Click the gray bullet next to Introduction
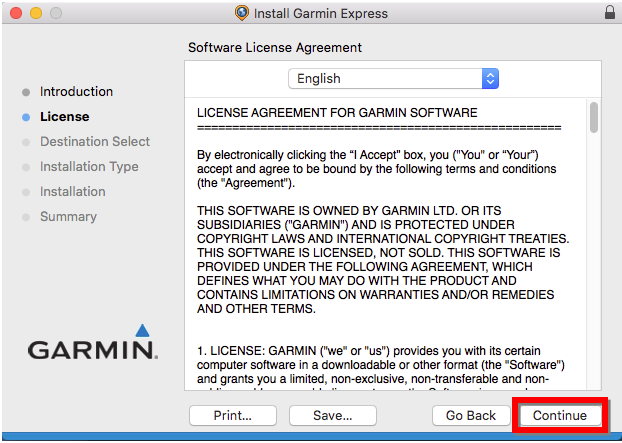Screen dimensions: 622x443 click(x=26, y=92)
